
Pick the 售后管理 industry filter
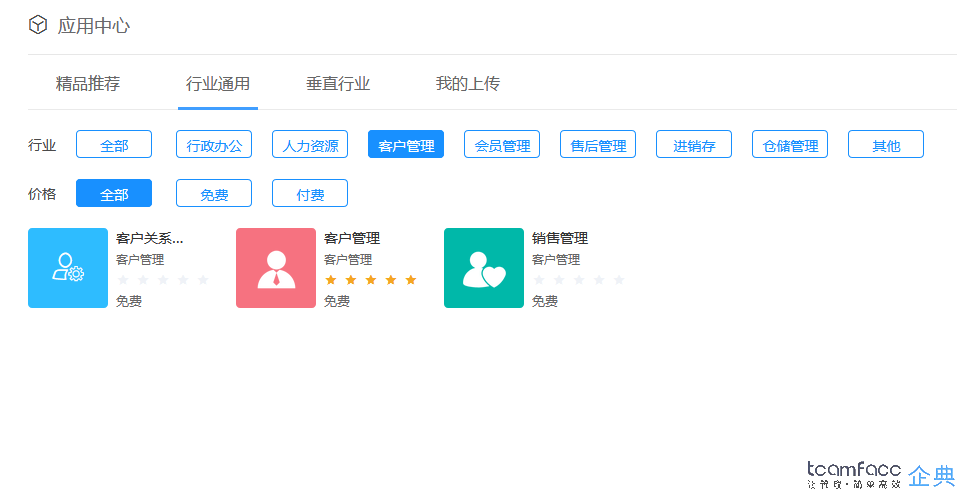[598, 145]
